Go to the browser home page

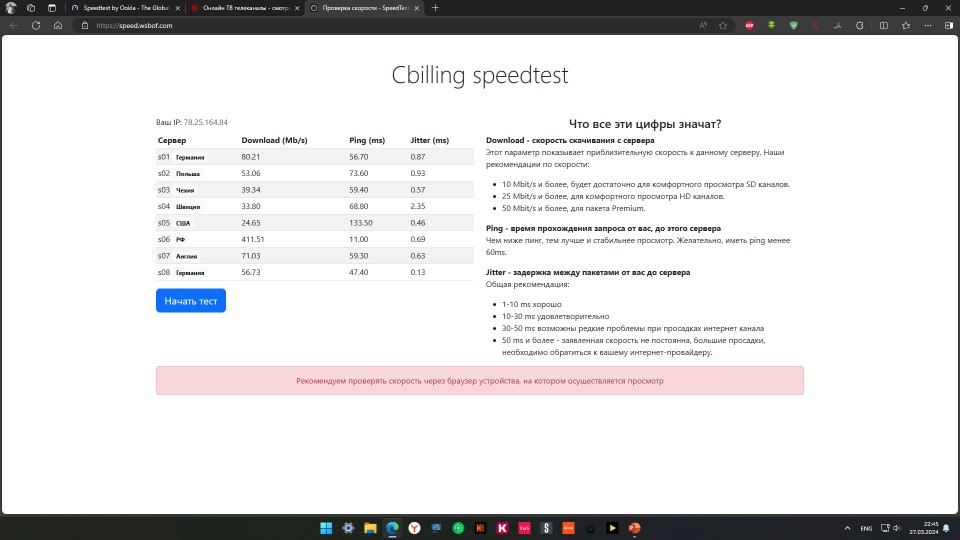click(58, 26)
